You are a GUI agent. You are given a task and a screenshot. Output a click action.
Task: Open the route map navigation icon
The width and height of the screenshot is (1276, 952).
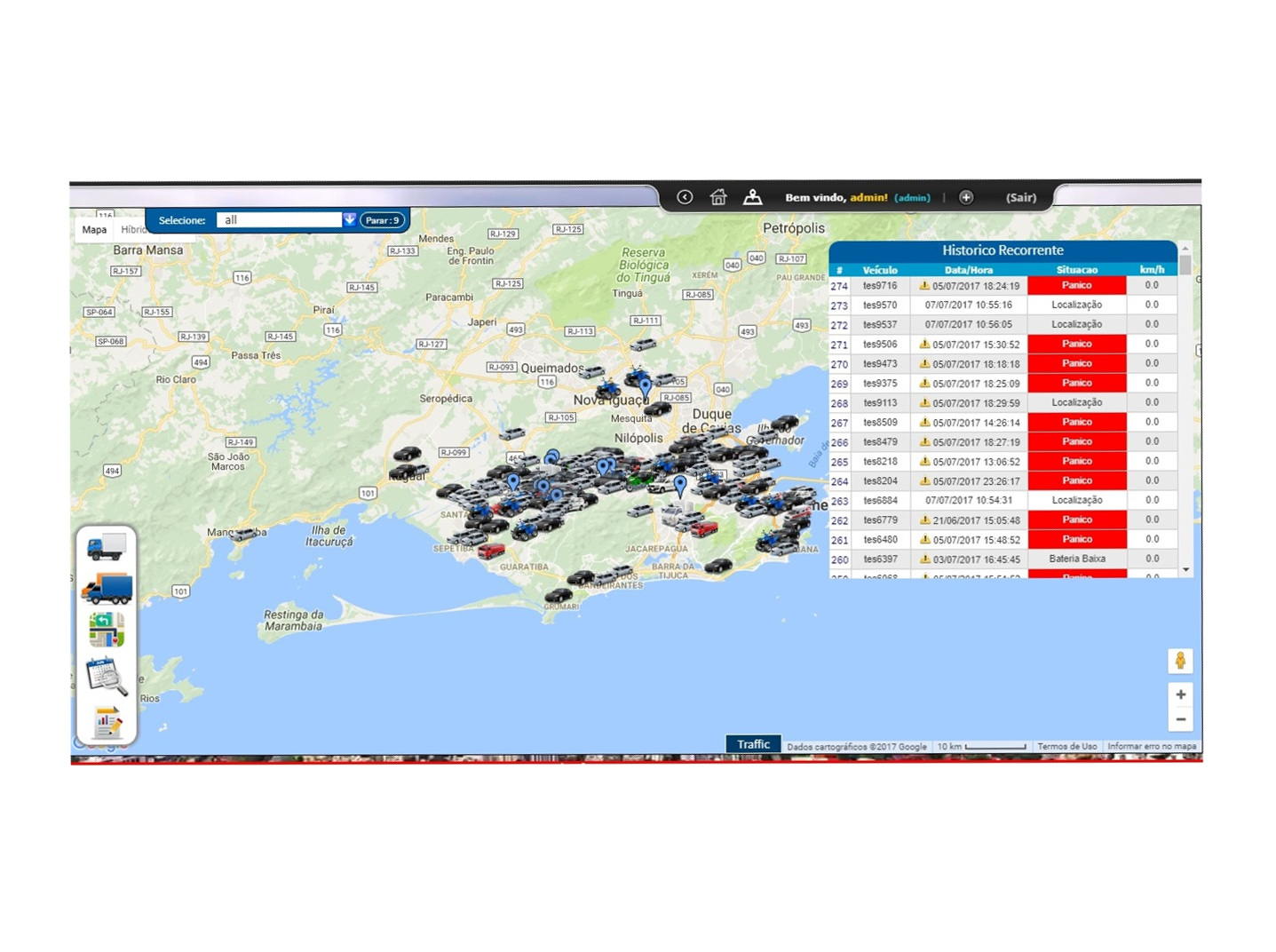click(107, 630)
